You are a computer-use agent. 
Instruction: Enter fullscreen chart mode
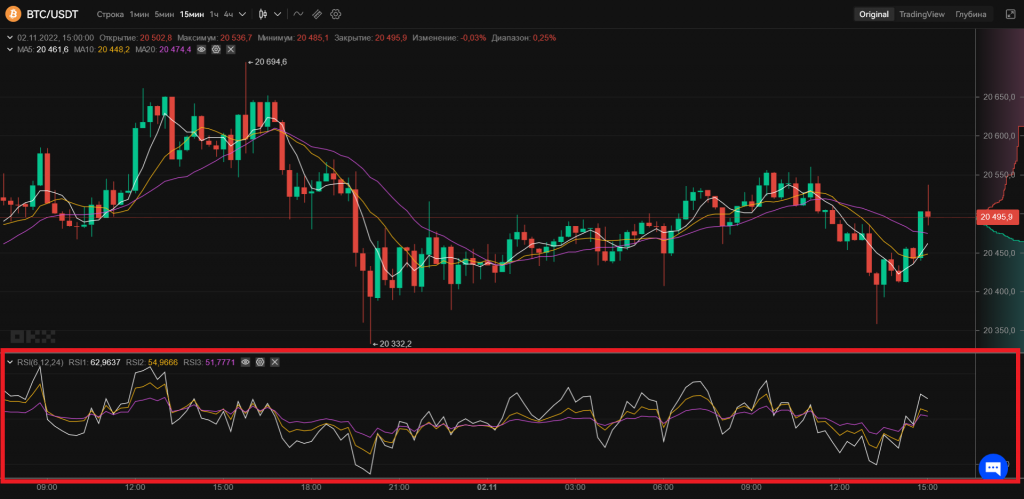1009,15
